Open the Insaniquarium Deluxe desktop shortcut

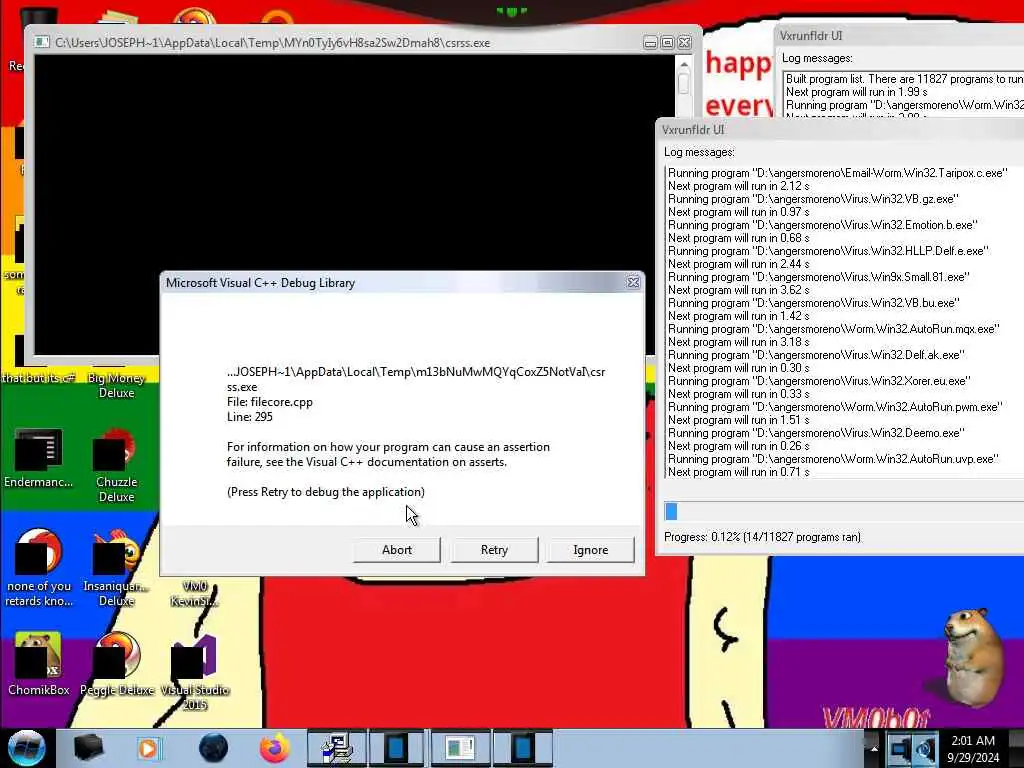[117, 568]
